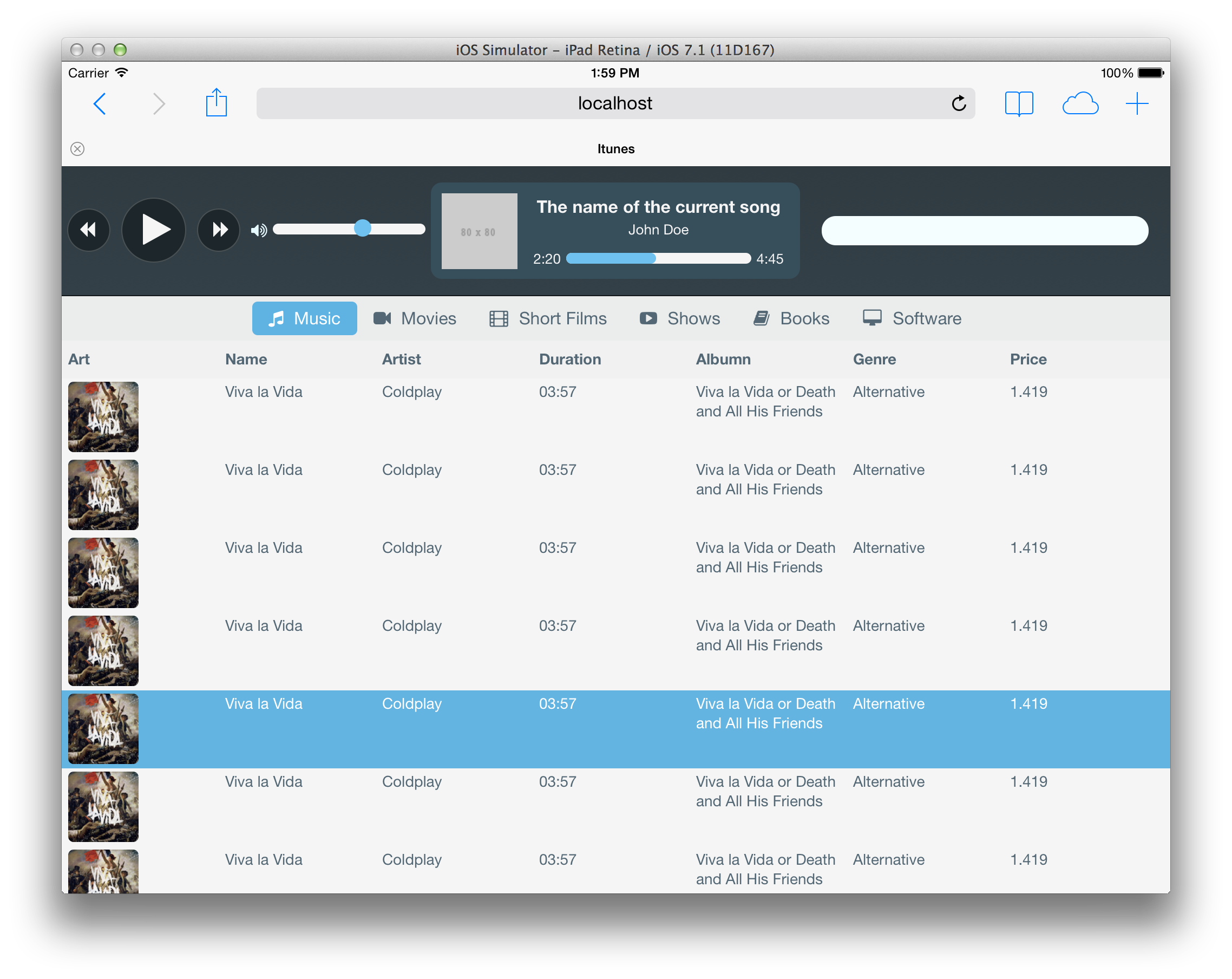This screenshot has width=1232, height=979.
Task: Click the Art column header
Action: click(x=79, y=360)
